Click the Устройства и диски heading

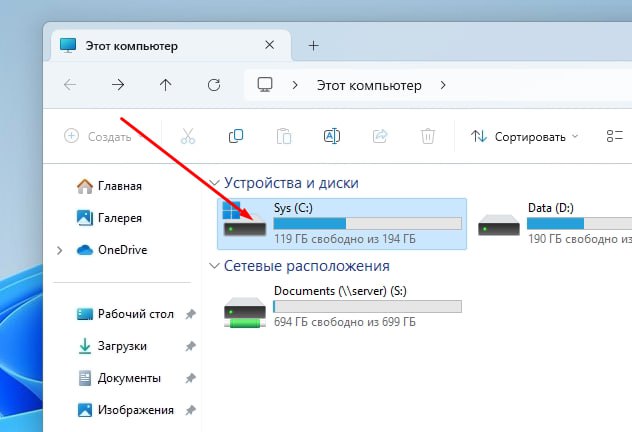(291, 183)
